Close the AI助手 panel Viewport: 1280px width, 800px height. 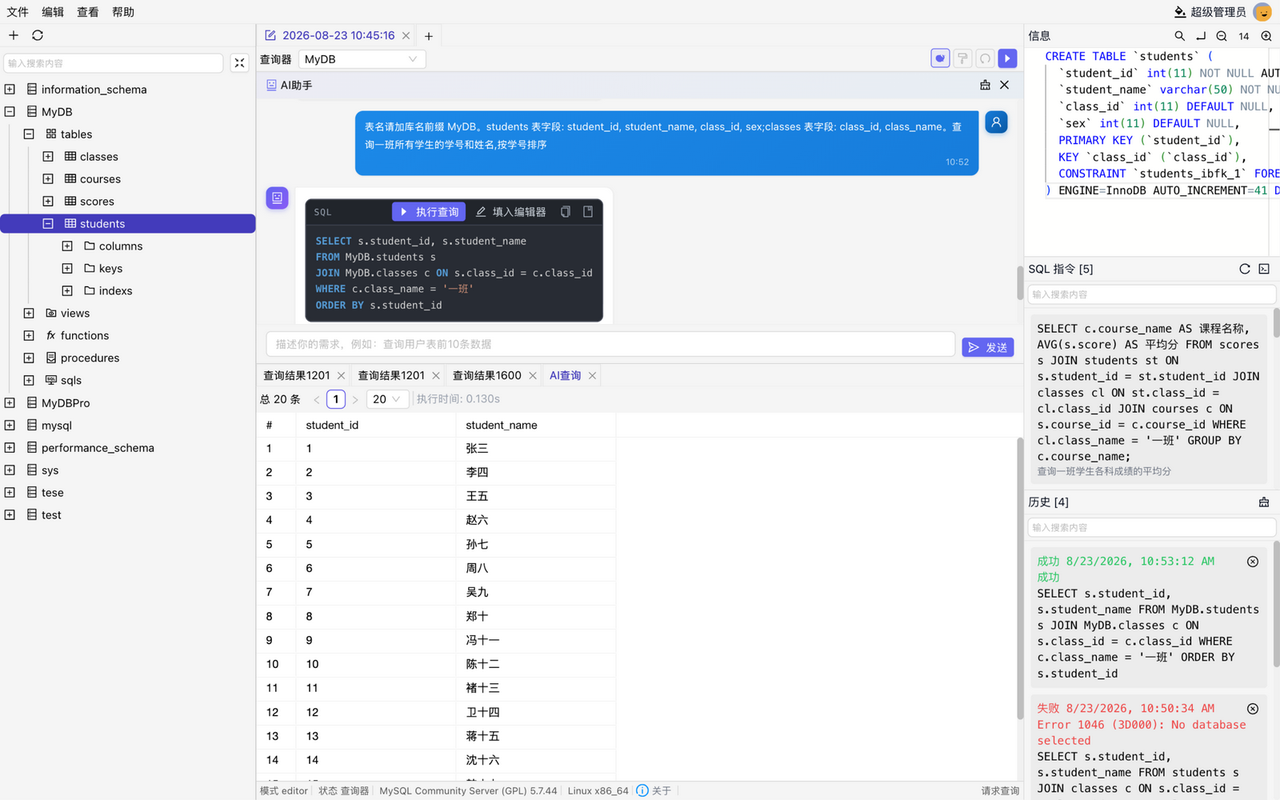tap(1005, 85)
